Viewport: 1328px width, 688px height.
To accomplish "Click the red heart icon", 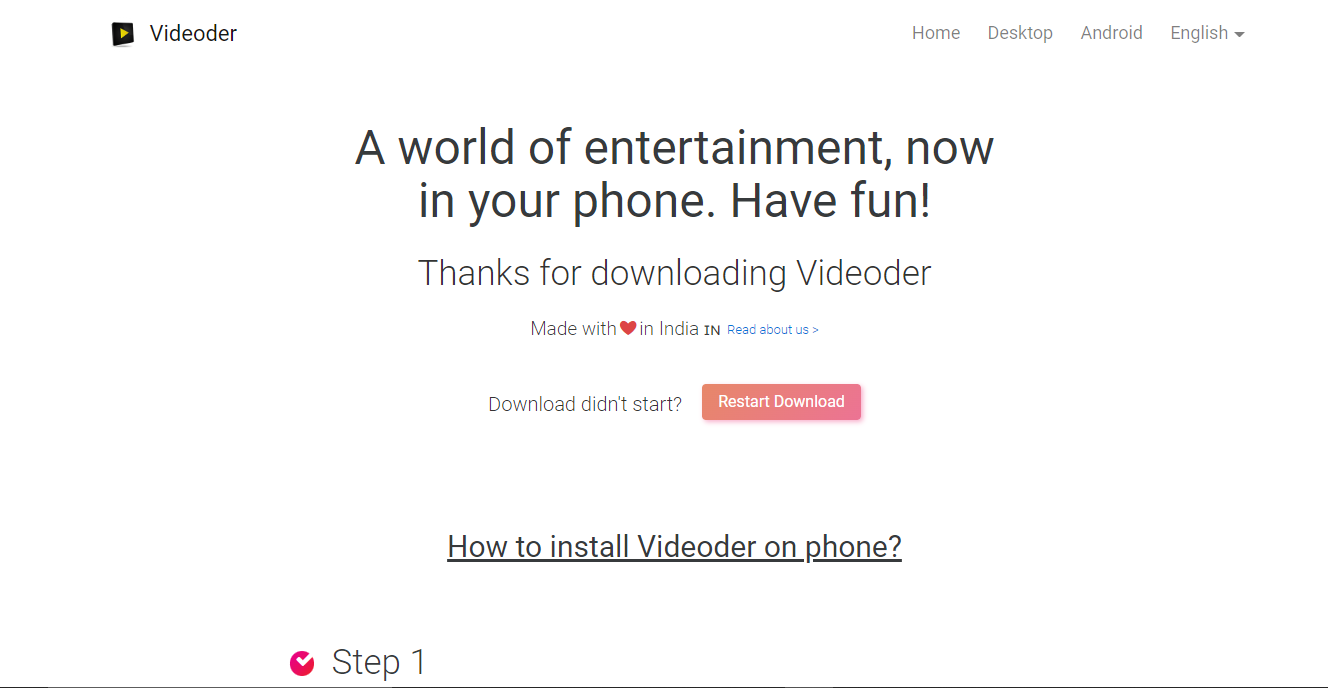I will (628, 328).
